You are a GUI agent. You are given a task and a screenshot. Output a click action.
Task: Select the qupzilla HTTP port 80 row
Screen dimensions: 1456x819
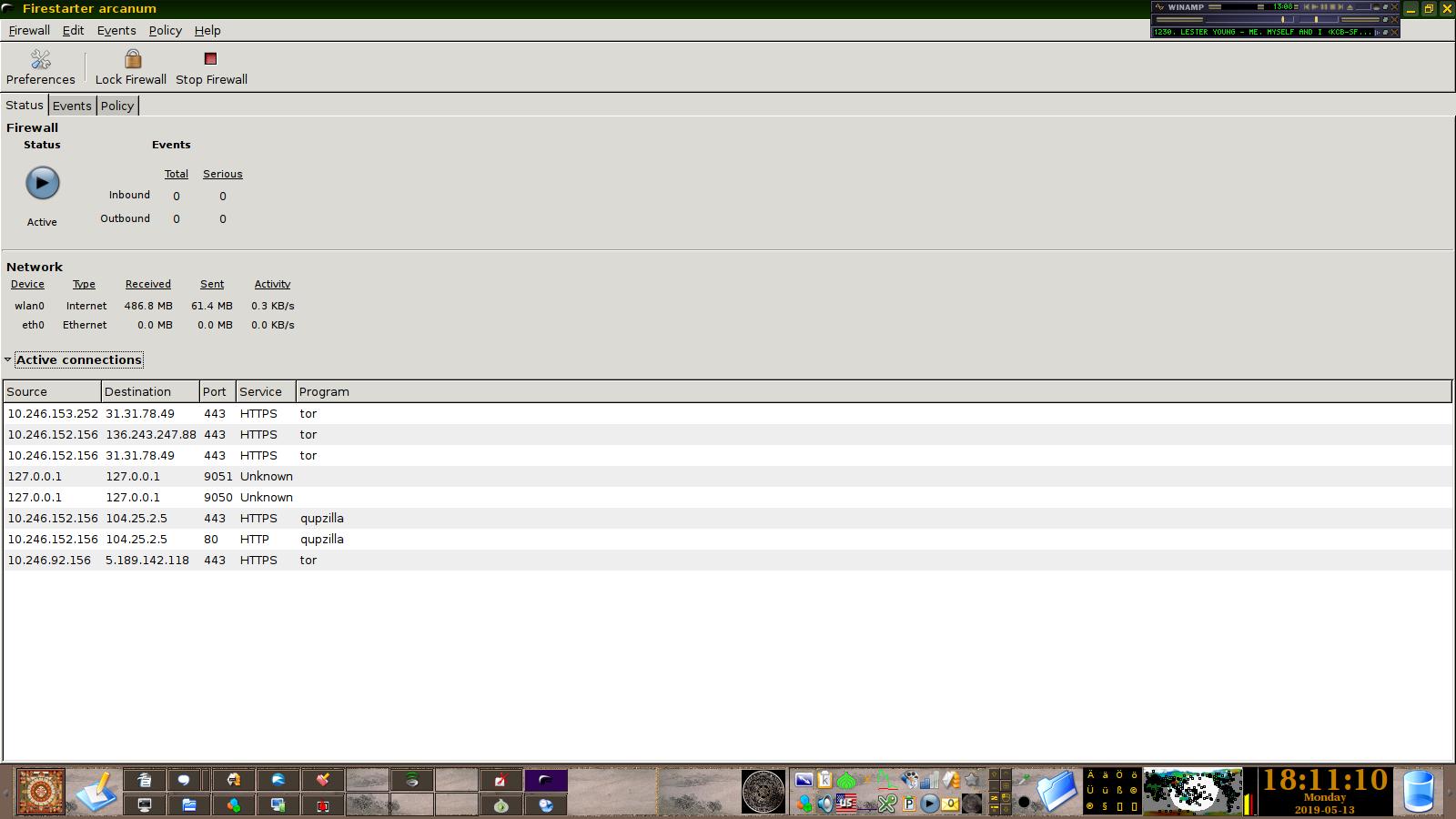pyautogui.click(x=728, y=539)
